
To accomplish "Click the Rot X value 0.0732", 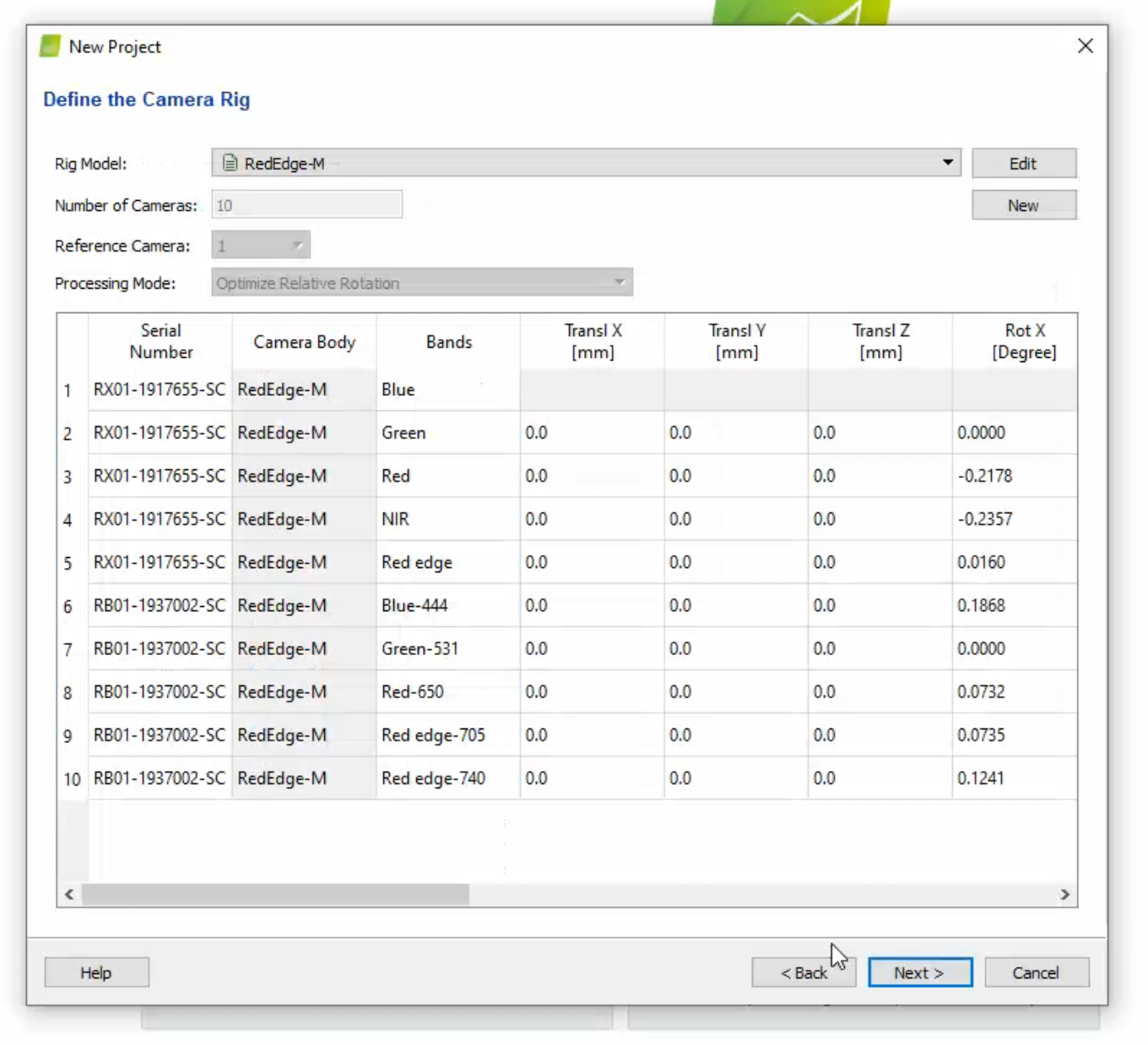I will coord(1015,691).
